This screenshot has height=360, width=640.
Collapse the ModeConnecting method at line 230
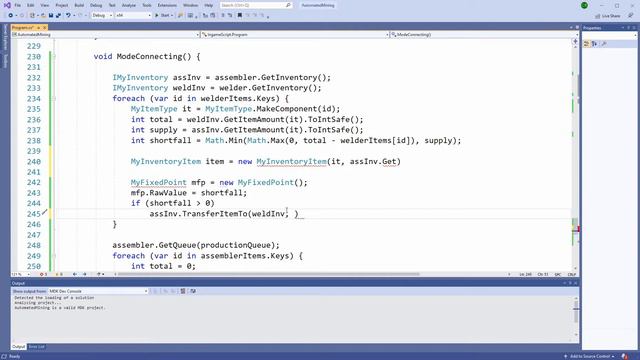pyautogui.click(x=54, y=57)
